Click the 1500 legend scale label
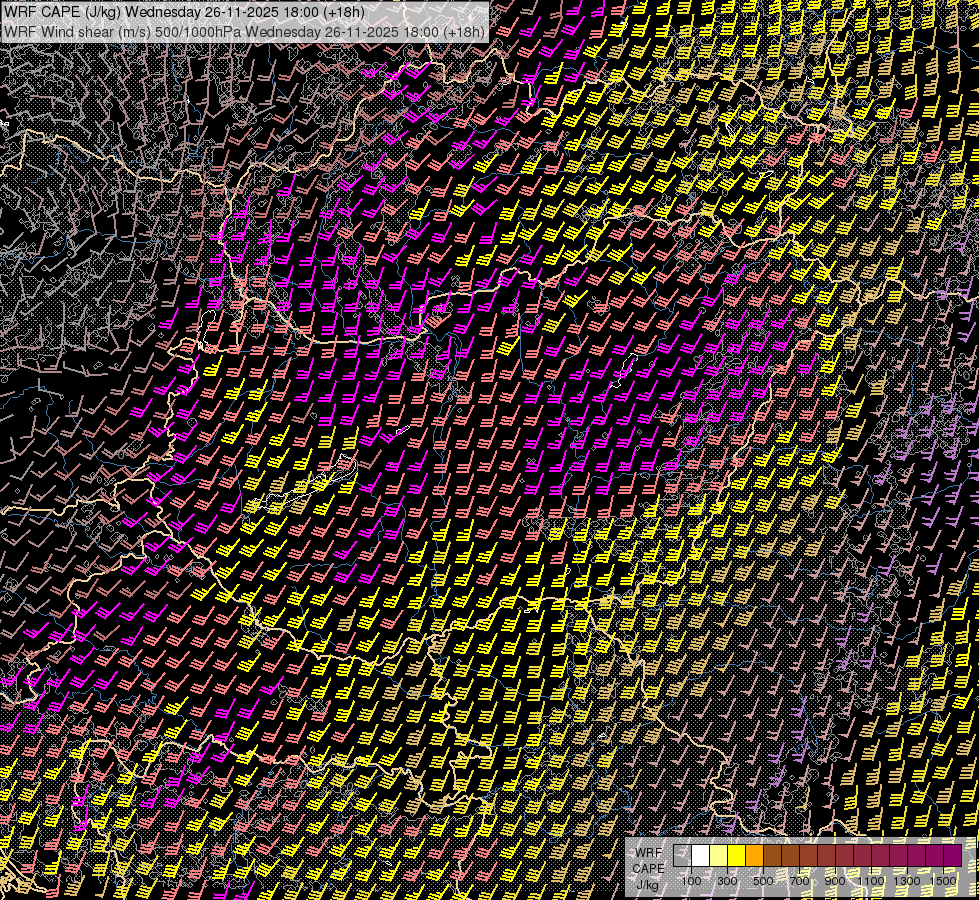979x900 pixels. pyautogui.click(x=943, y=881)
